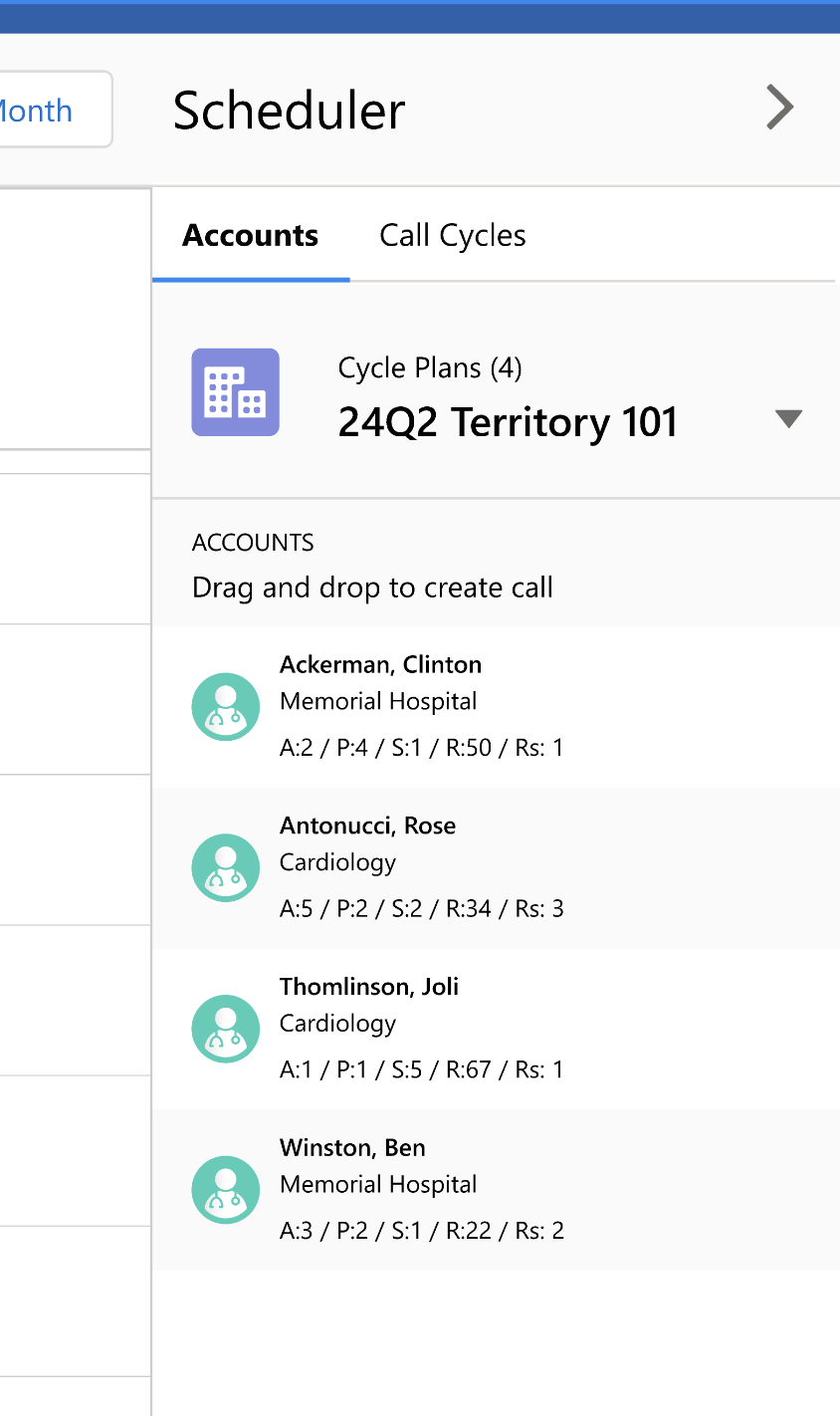The height and width of the screenshot is (1416, 840).
Task: Open the Thomlinson, Joli account name
Action: coord(369,987)
